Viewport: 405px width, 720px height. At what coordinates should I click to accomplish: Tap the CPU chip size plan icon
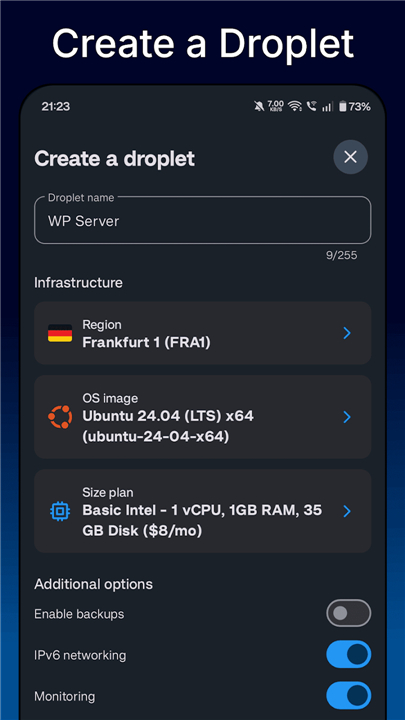pyautogui.click(x=60, y=511)
